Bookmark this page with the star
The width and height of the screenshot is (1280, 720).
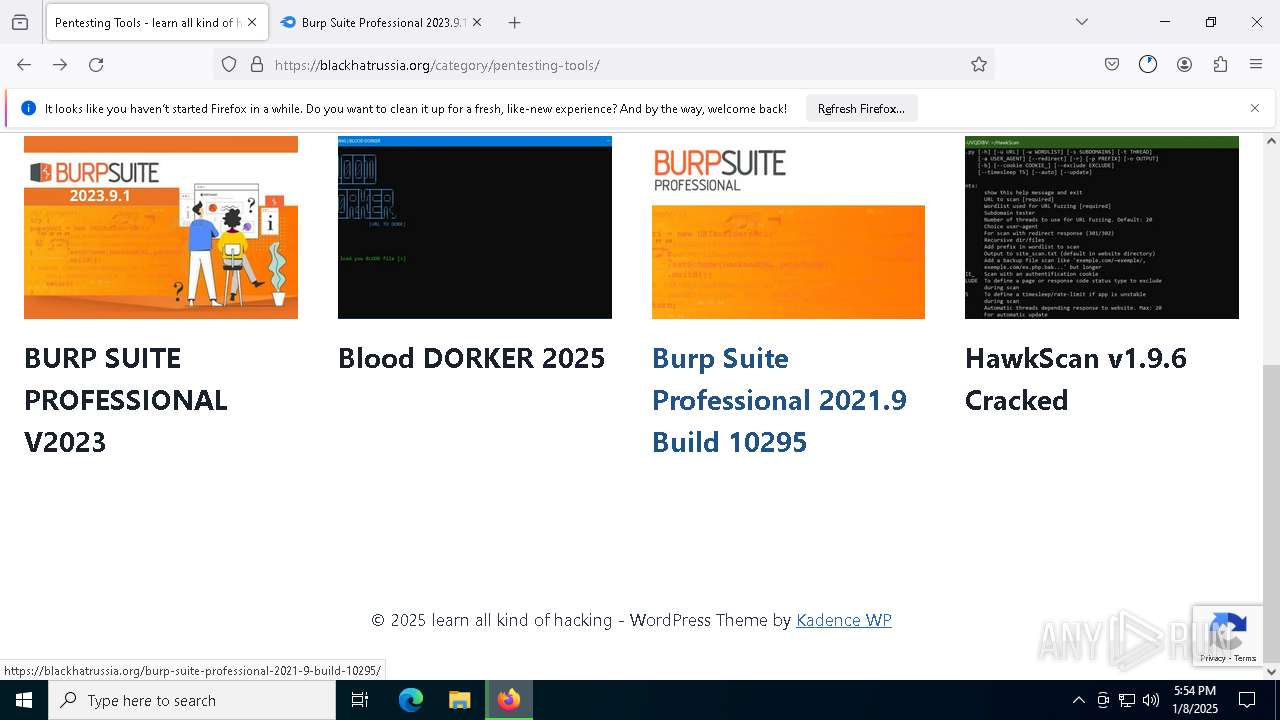(x=979, y=65)
